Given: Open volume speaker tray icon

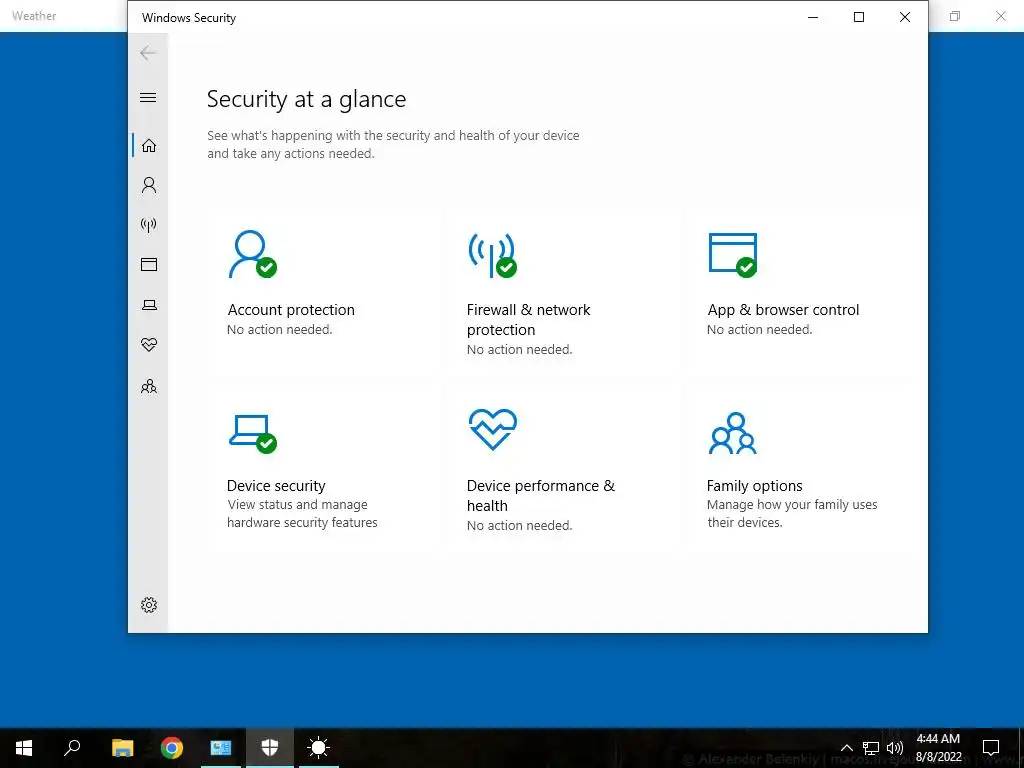Looking at the screenshot, I should [895, 748].
